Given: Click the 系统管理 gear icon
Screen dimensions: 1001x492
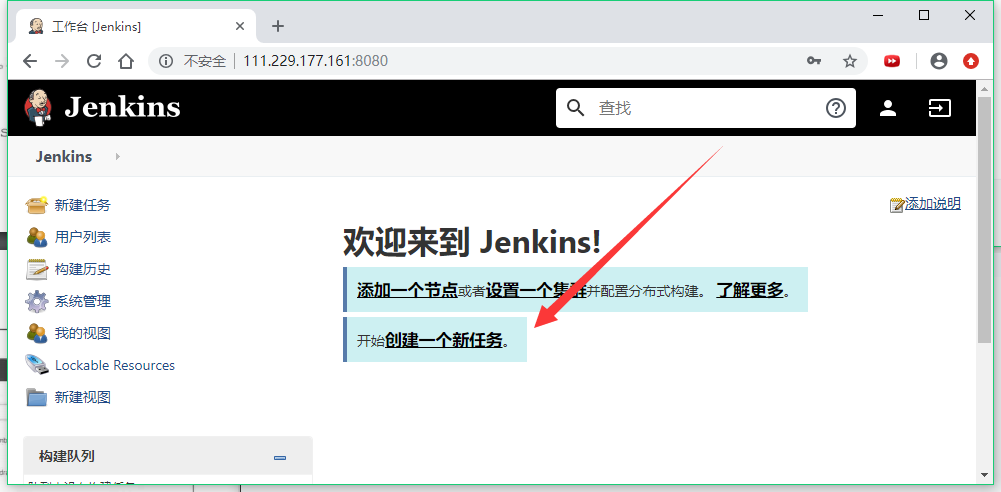Looking at the screenshot, I should click(36, 301).
